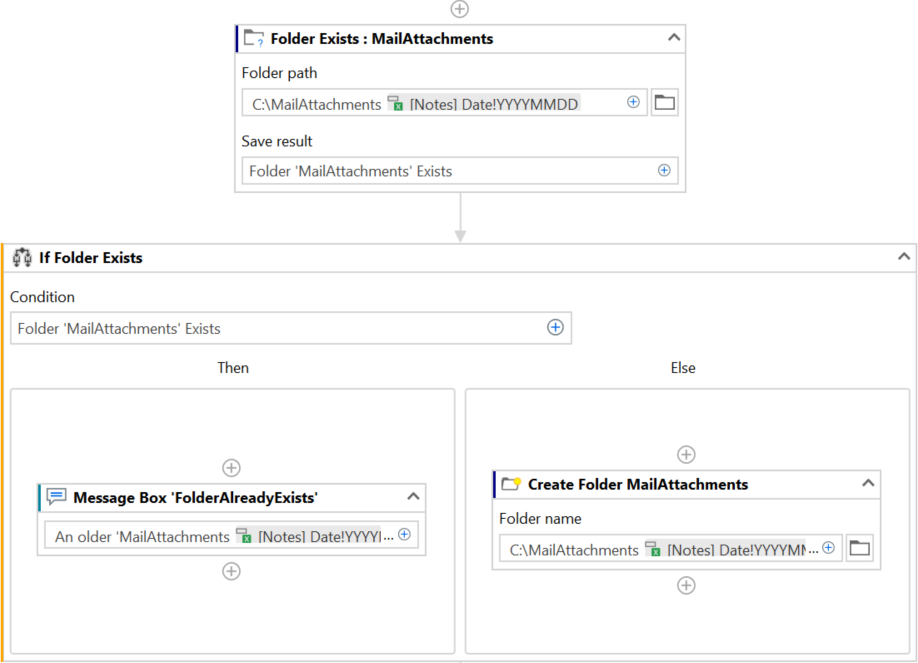
Task: Click browse folder icon beside Folder path field
Action: tap(664, 103)
